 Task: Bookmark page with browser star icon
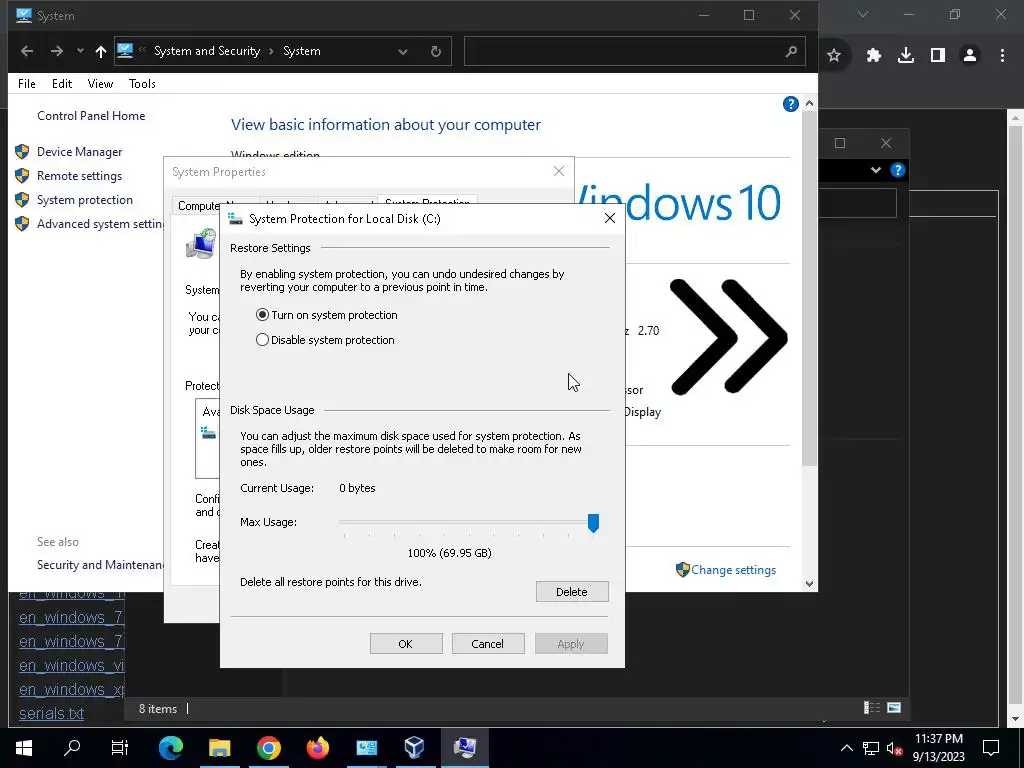833,56
